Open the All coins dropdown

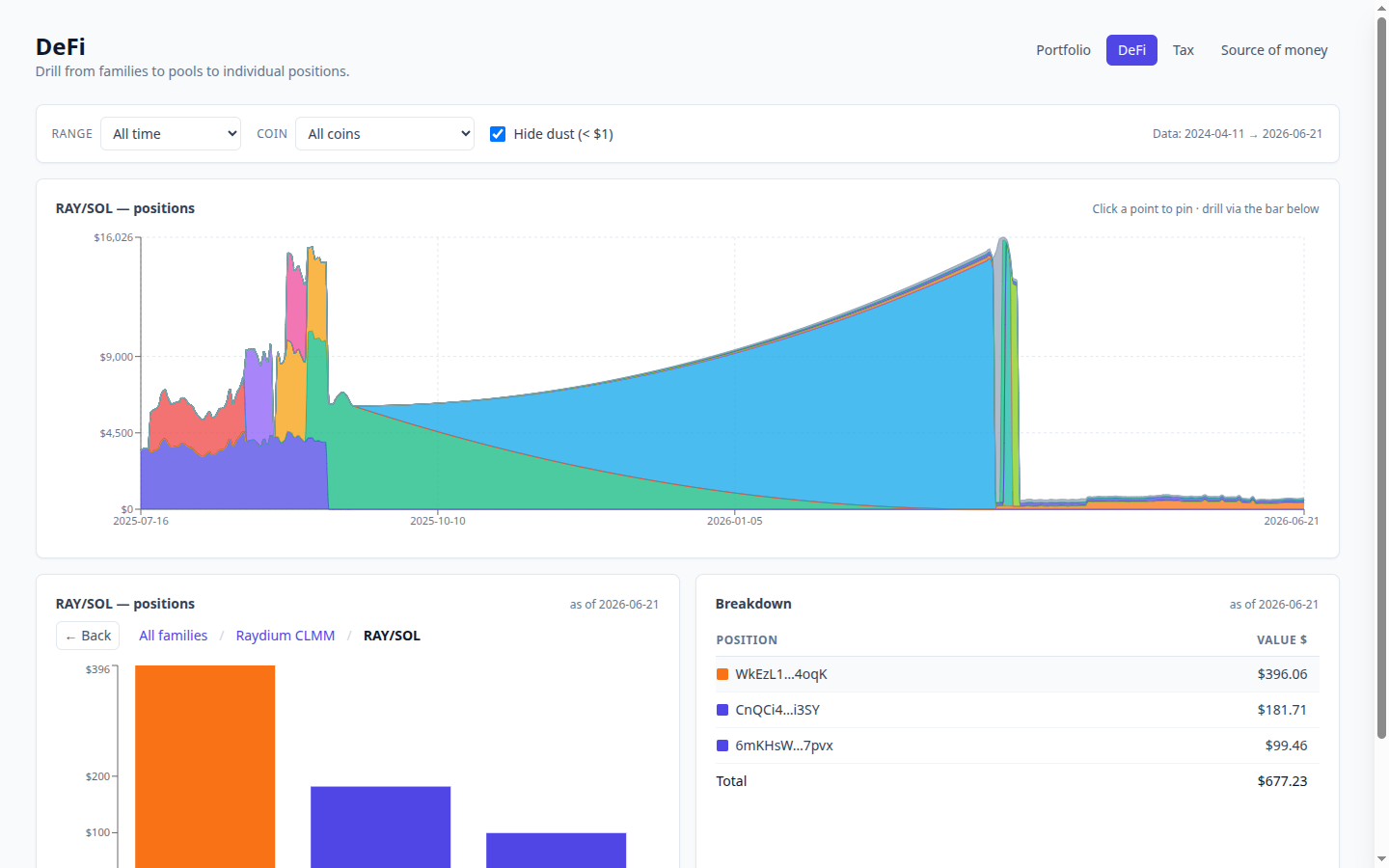[x=385, y=134]
